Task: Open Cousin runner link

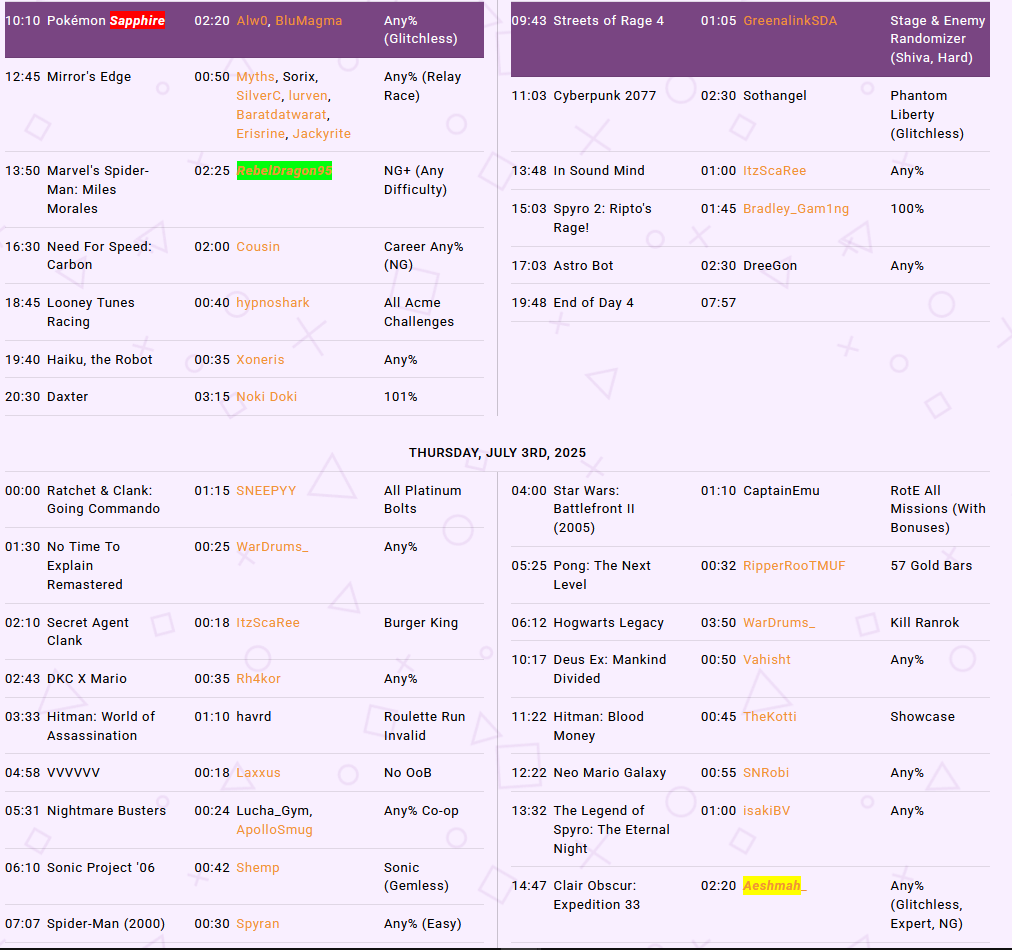Action: tap(258, 247)
